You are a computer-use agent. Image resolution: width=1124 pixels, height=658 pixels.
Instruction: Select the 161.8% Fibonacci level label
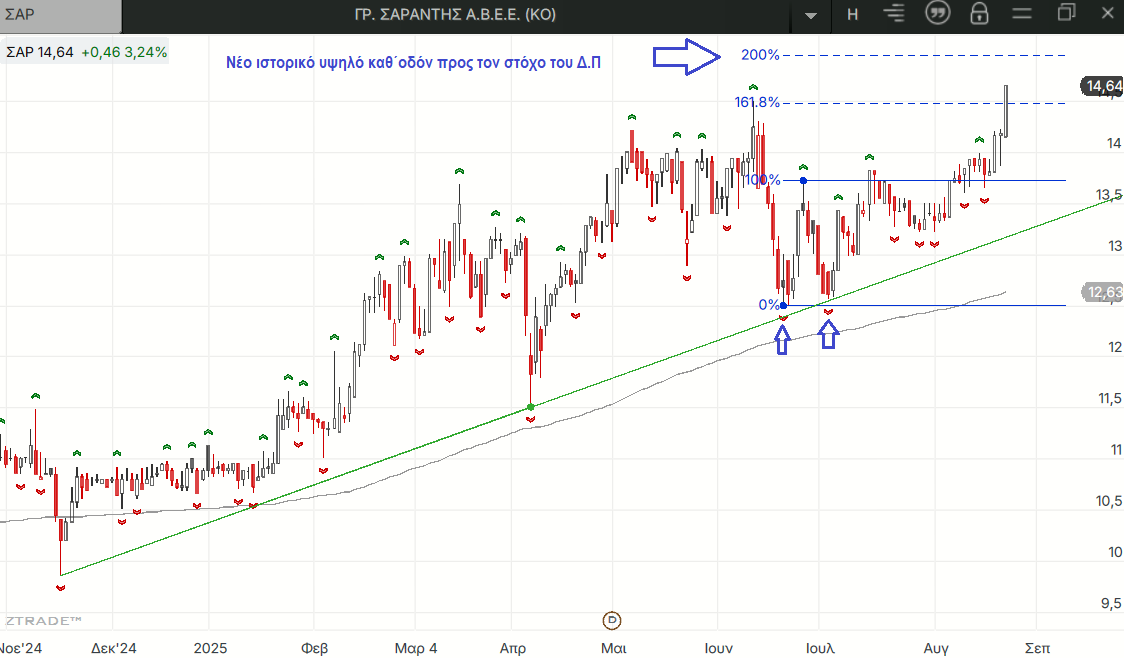[x=757, y=102]
